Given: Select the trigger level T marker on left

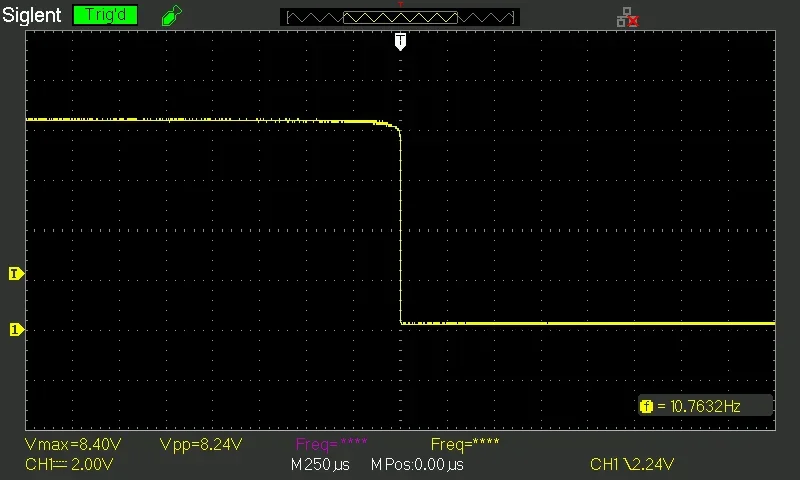Looking at the screenshot, I should pos(16,274).
